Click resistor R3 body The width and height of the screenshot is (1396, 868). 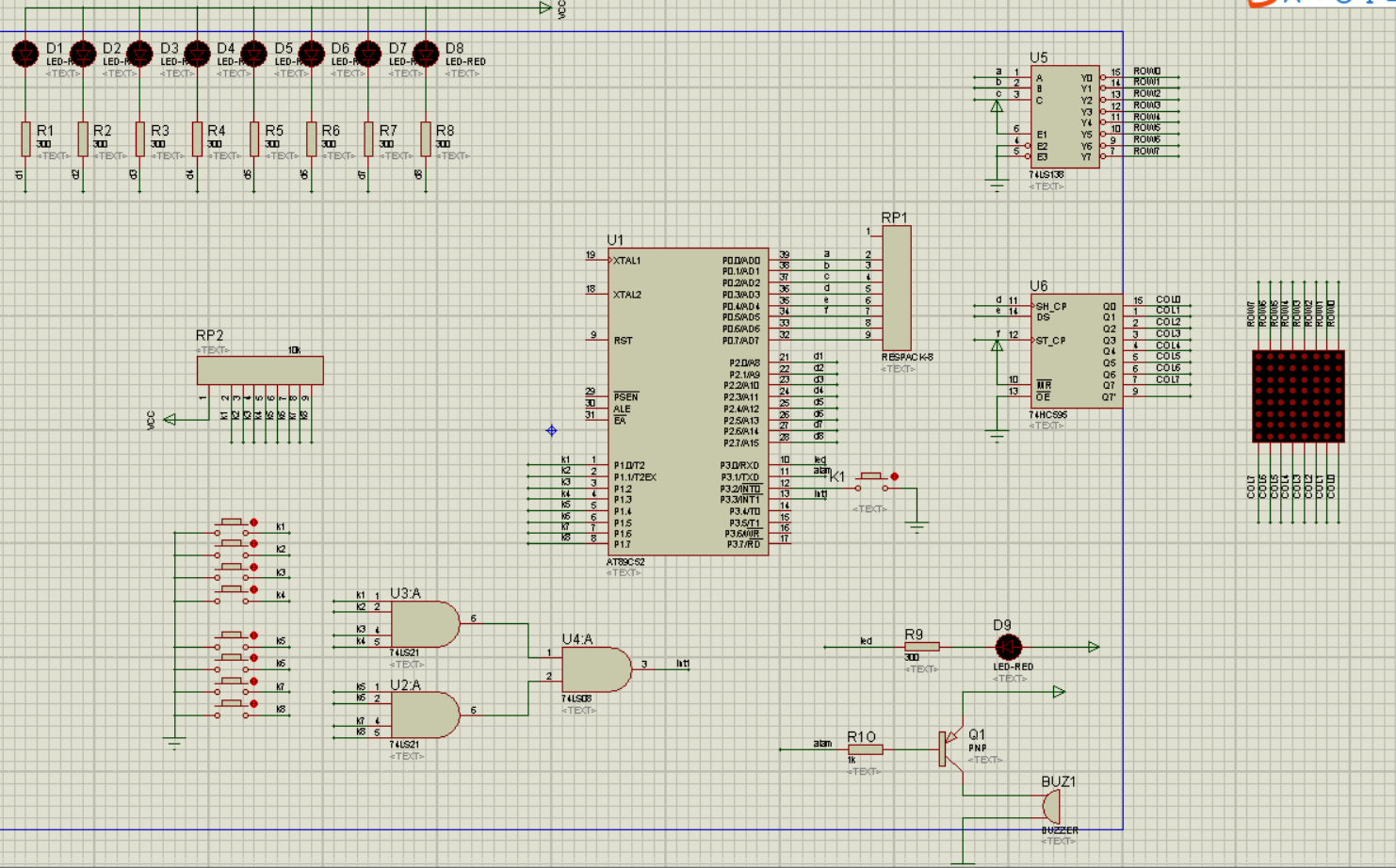[x=139, y=138]
